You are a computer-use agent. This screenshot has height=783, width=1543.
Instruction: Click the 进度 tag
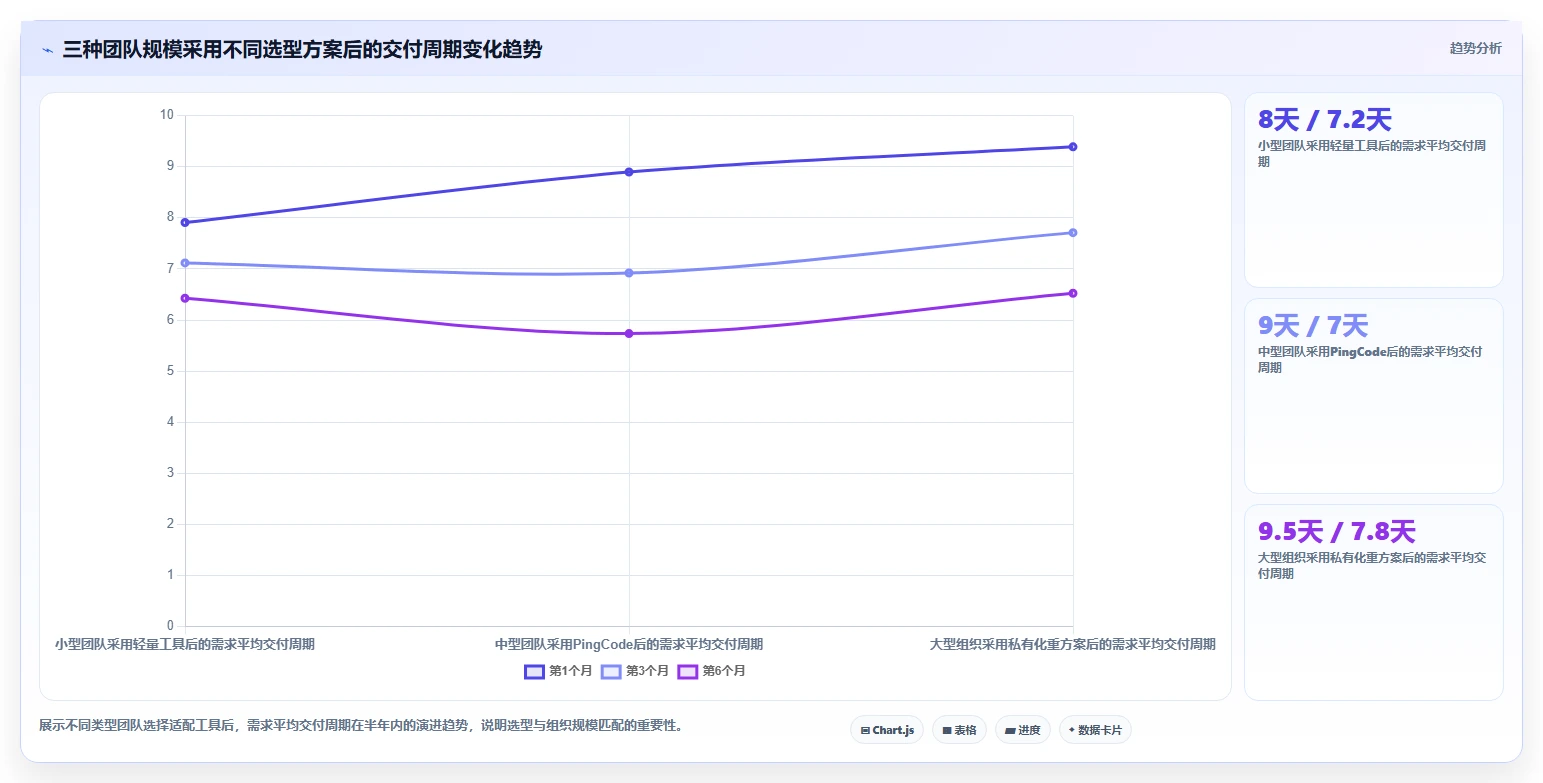(1022, 730)
